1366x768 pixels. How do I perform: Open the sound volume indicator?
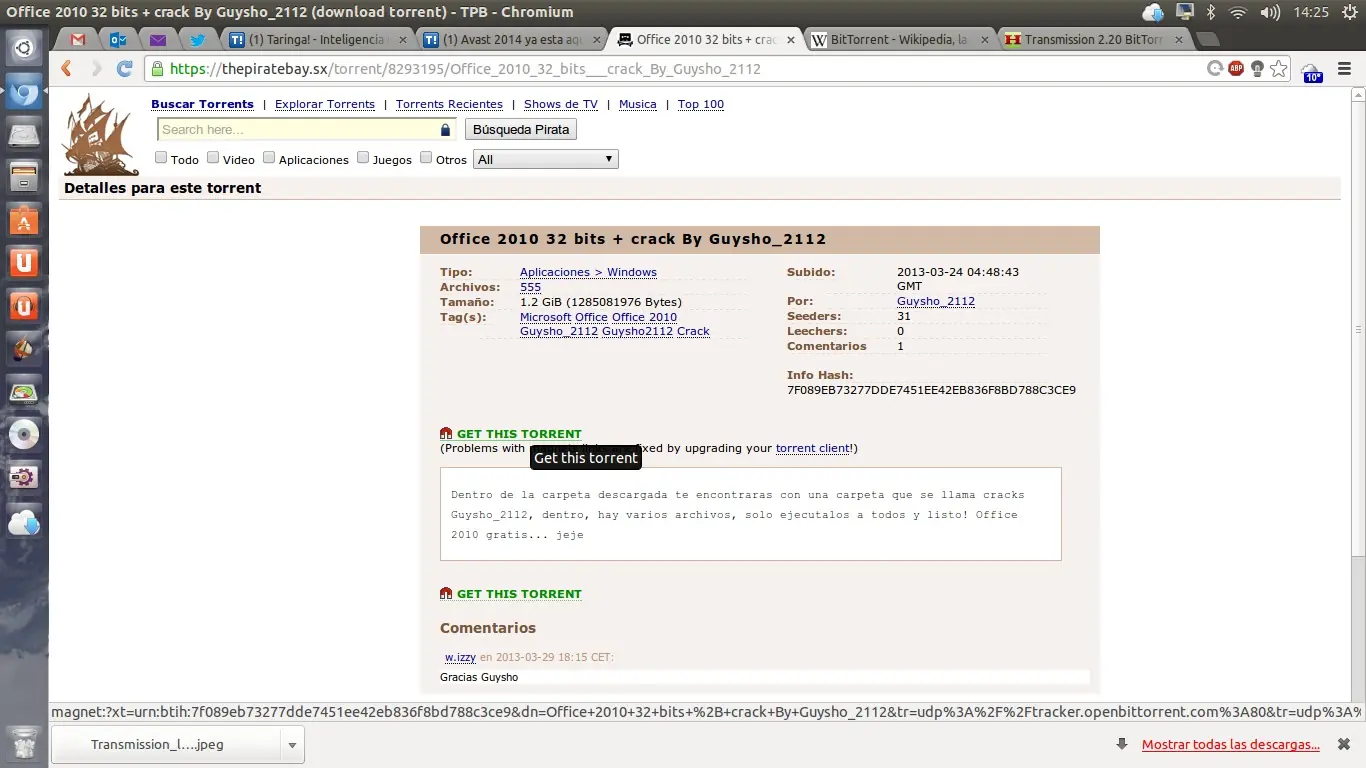1271,12
